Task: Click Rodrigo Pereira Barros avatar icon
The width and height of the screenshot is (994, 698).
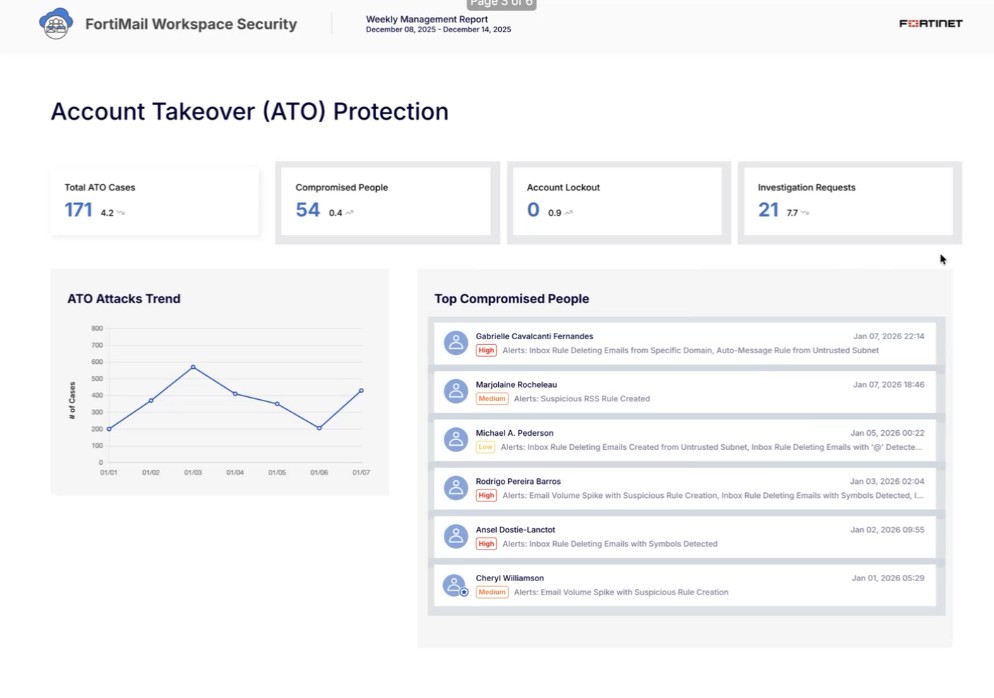Action: pyautogui.click(x=456, y=488)
